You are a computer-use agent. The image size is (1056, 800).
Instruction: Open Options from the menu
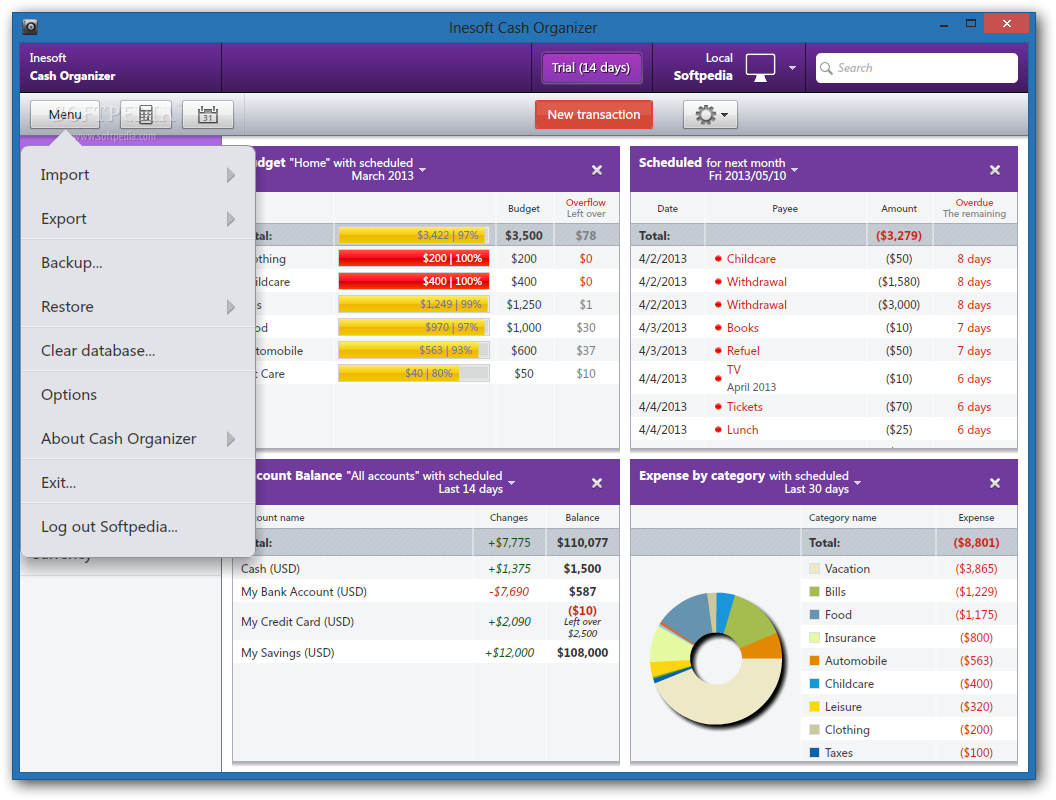(138, 395)
